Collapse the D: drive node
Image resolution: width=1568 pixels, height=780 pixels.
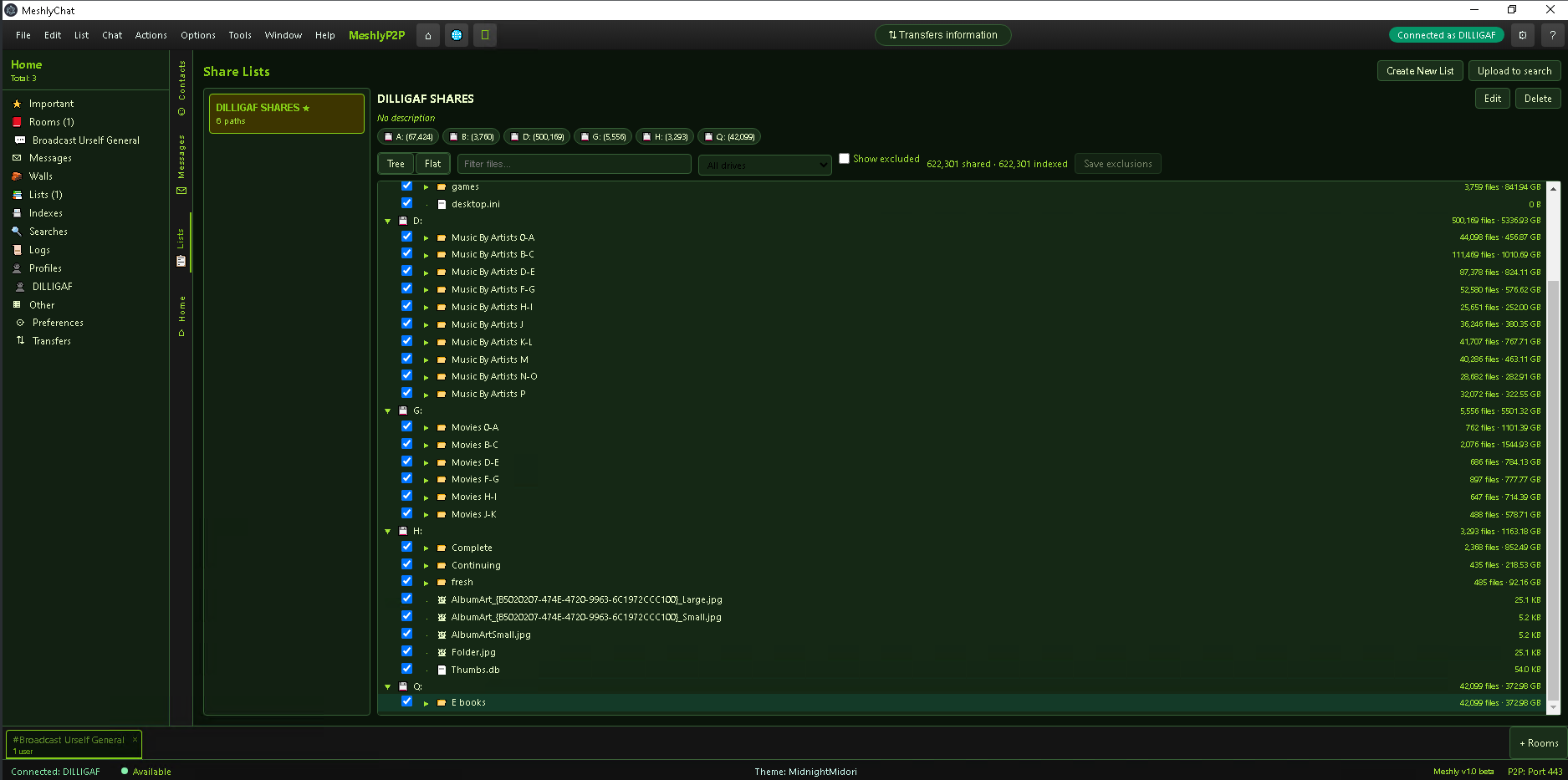click(388, 222)
